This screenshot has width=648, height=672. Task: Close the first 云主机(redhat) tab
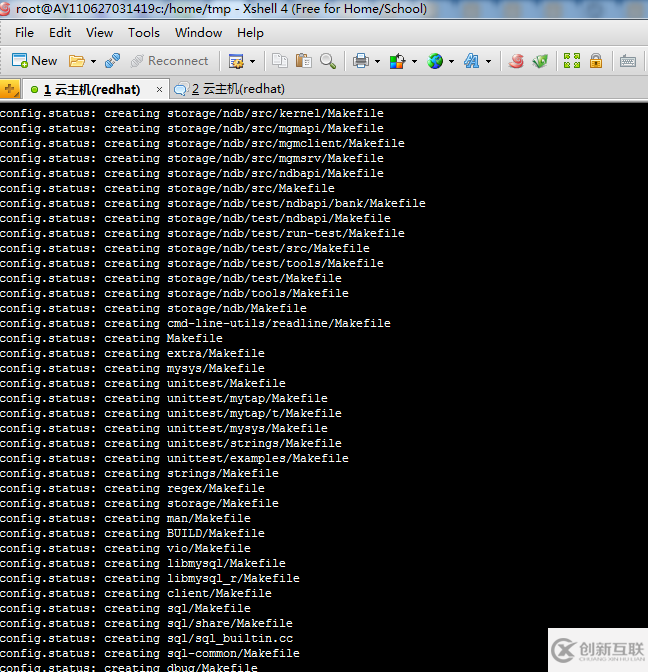(x=159, y=90)
